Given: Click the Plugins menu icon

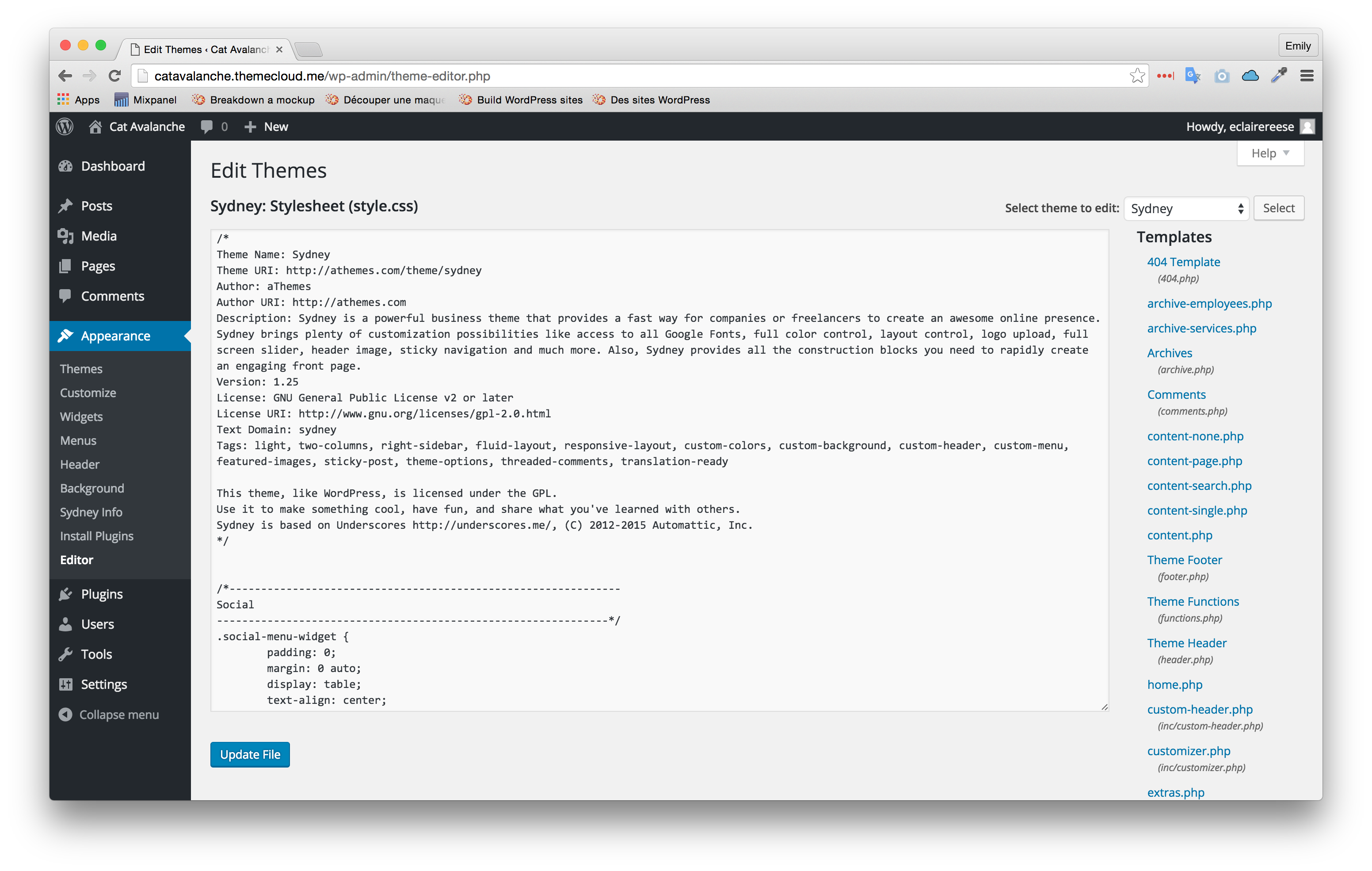Looking at the screenshot, I should (x=65, y=593).
